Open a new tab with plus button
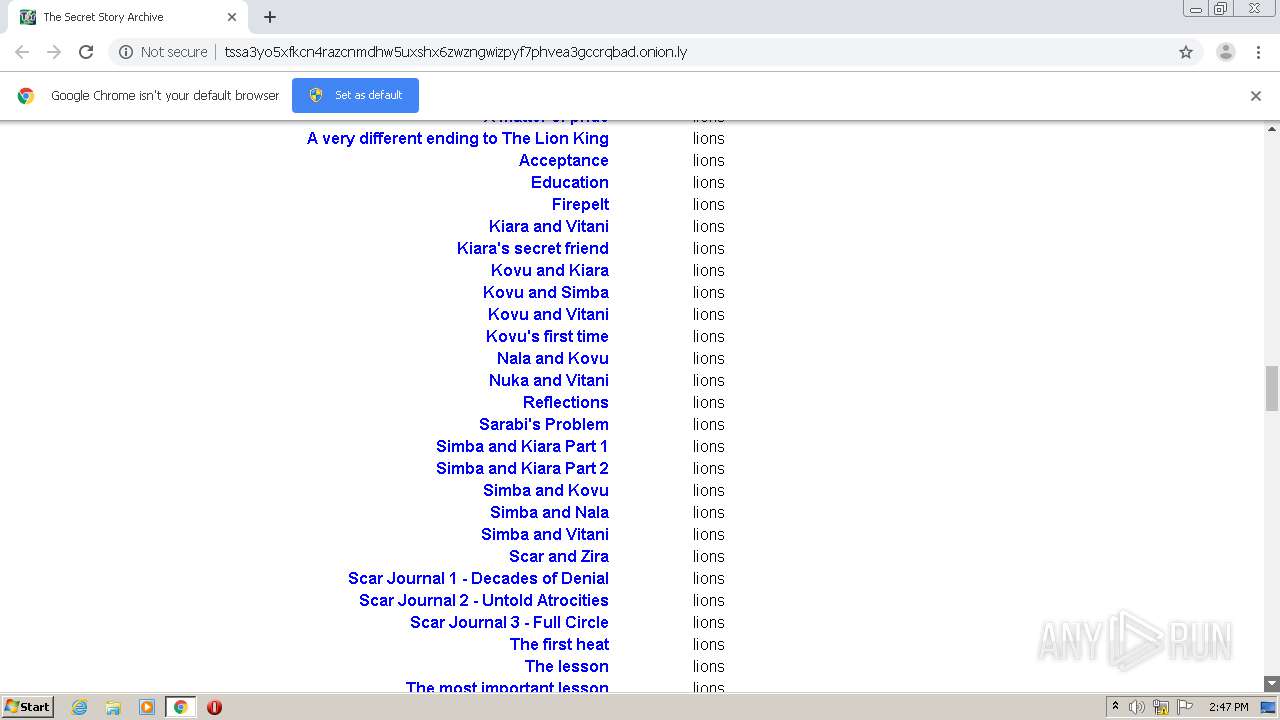Image resolution: width=1280 pixels, height=720 pixels. [270, 17]
